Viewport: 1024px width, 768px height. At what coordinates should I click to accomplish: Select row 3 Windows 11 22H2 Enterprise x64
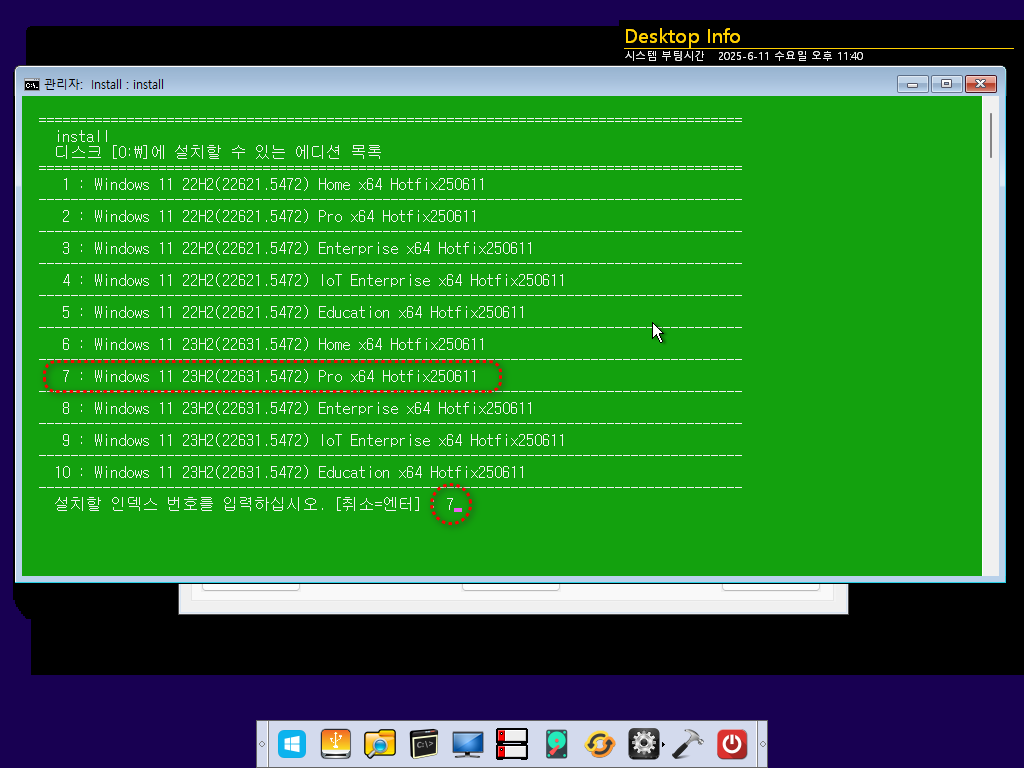tap(297, 249)
